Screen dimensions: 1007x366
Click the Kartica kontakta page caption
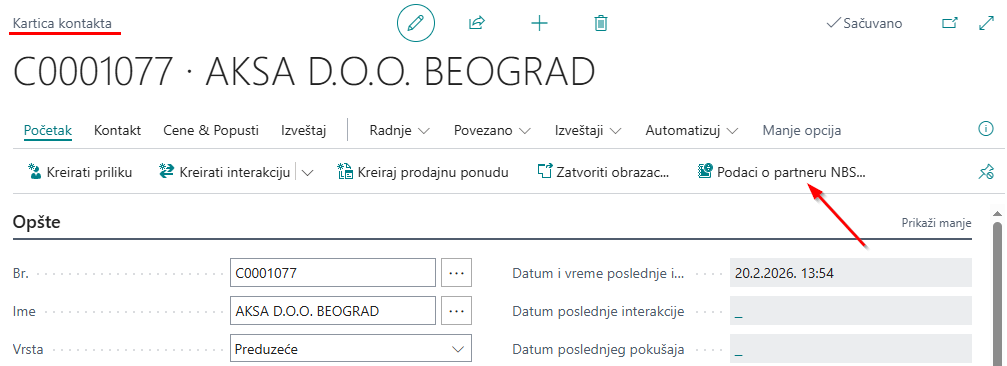(62, 24)
